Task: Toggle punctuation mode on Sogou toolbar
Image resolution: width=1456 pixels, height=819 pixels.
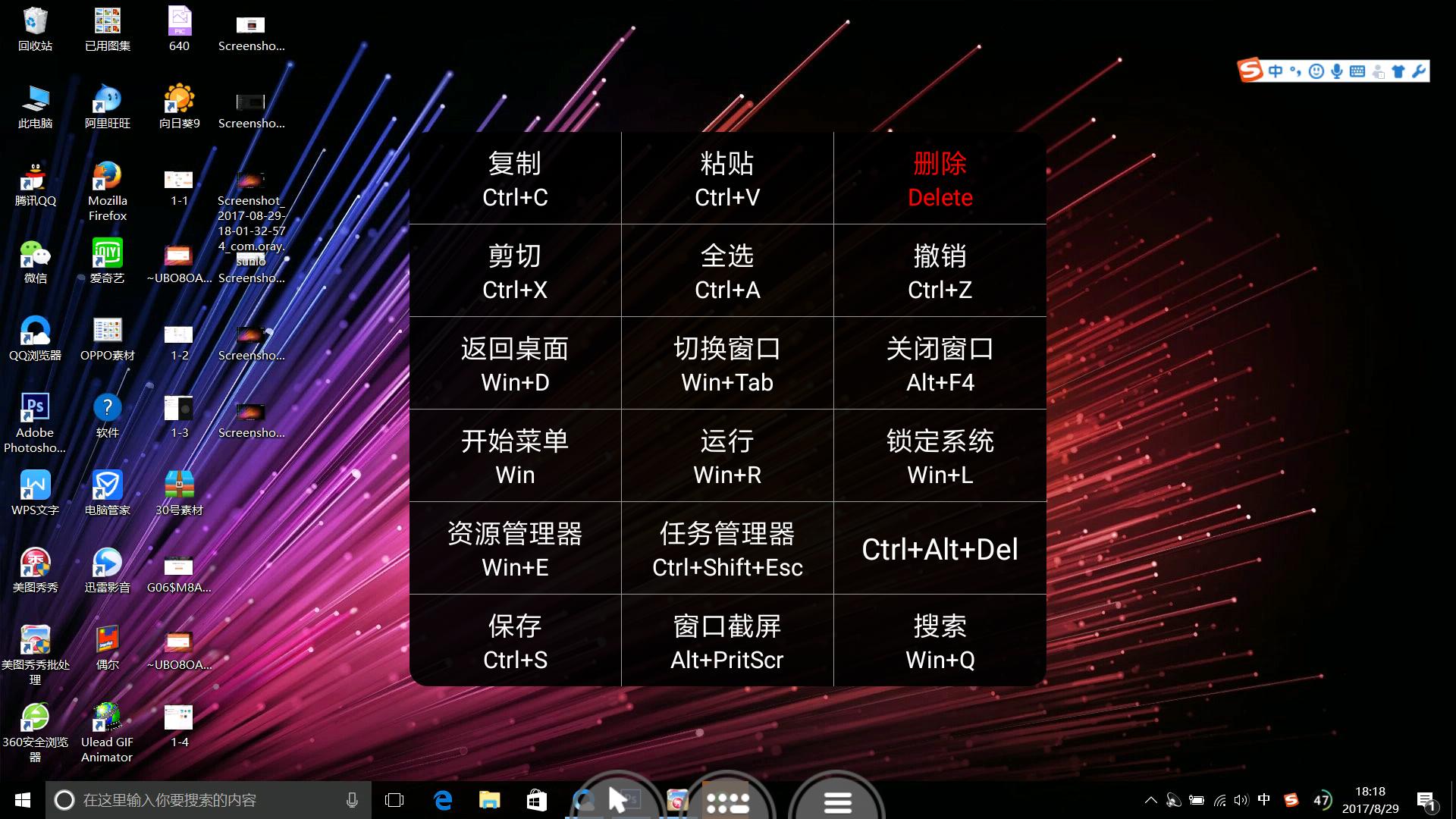Action: pos(1295,72)
